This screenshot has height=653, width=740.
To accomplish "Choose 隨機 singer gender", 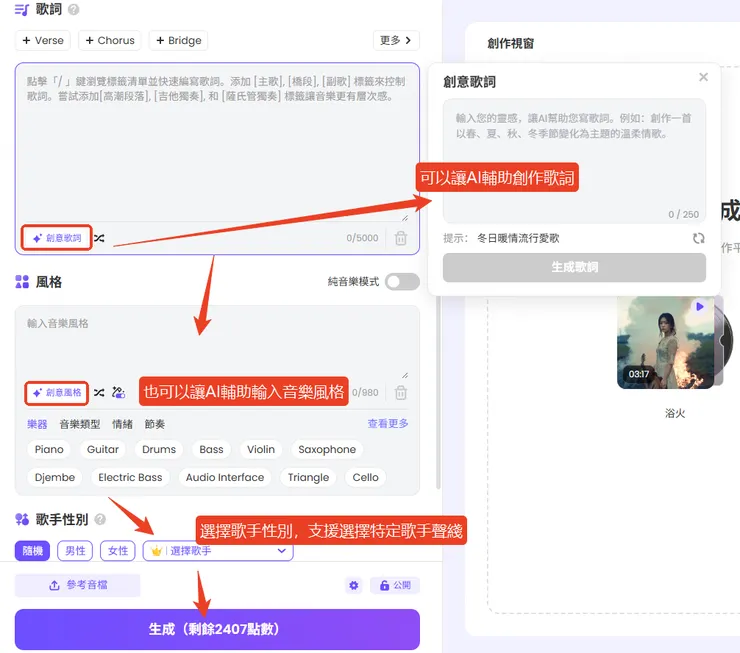I will 33,551.
